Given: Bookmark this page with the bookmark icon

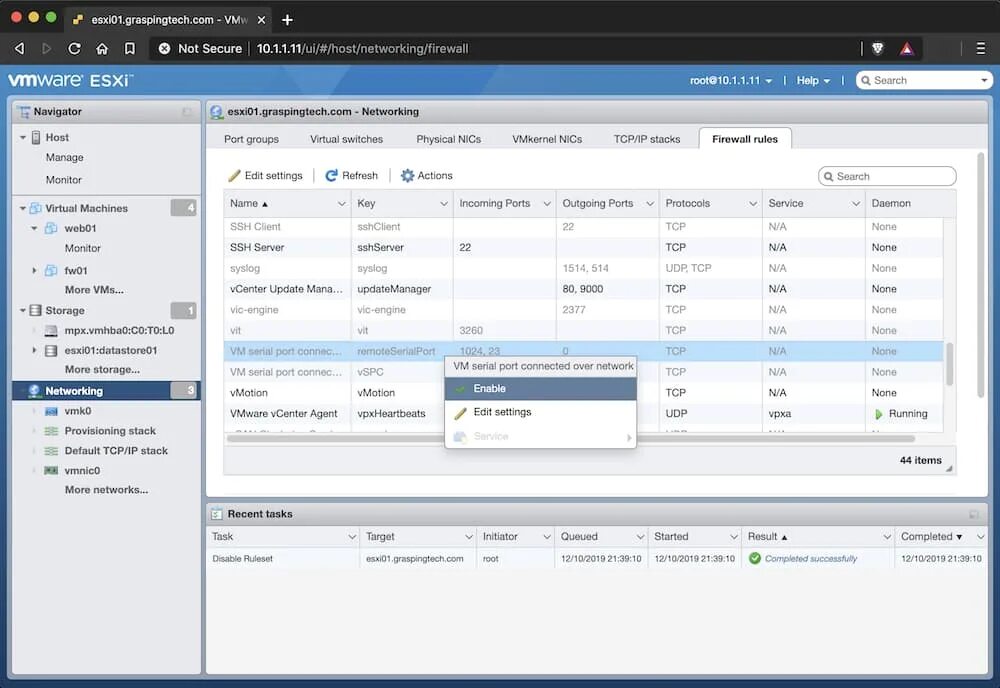Looking at the screenshot, I should 129,48.
